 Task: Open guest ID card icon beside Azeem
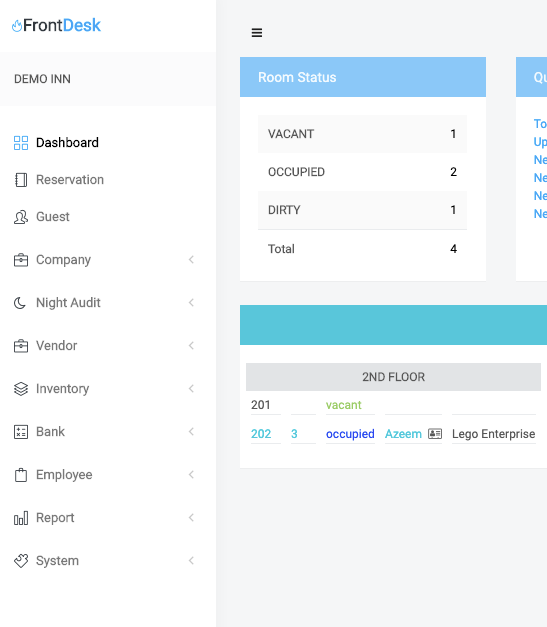[435, 433]
